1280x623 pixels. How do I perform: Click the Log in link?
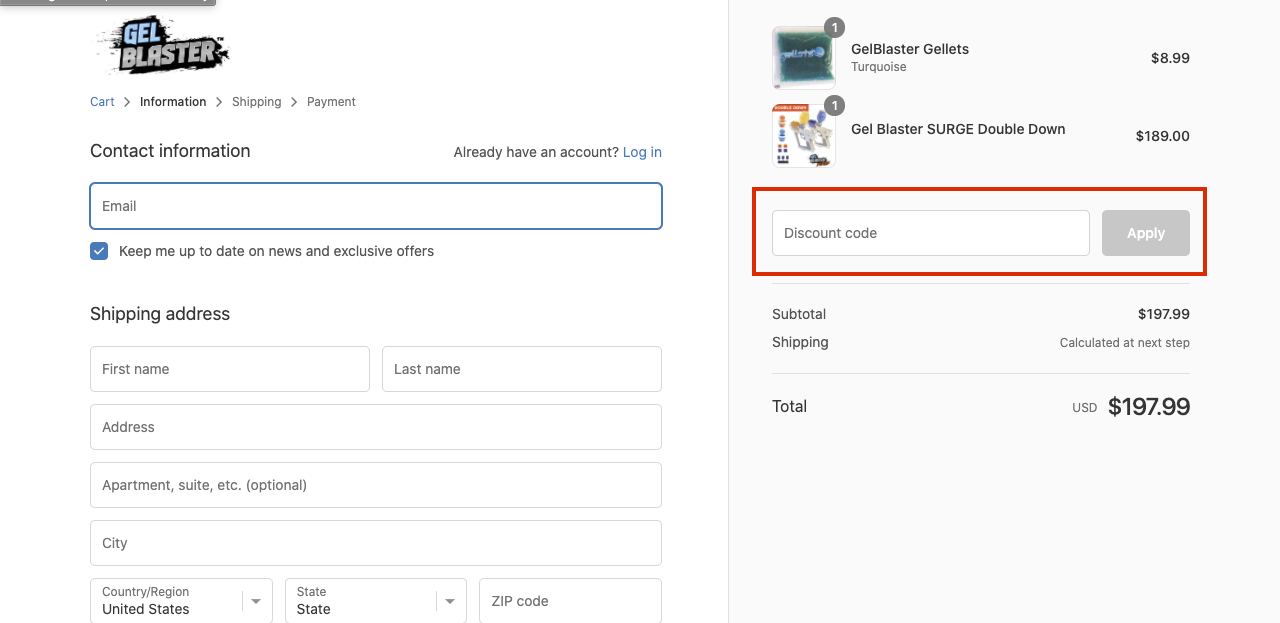642,152
